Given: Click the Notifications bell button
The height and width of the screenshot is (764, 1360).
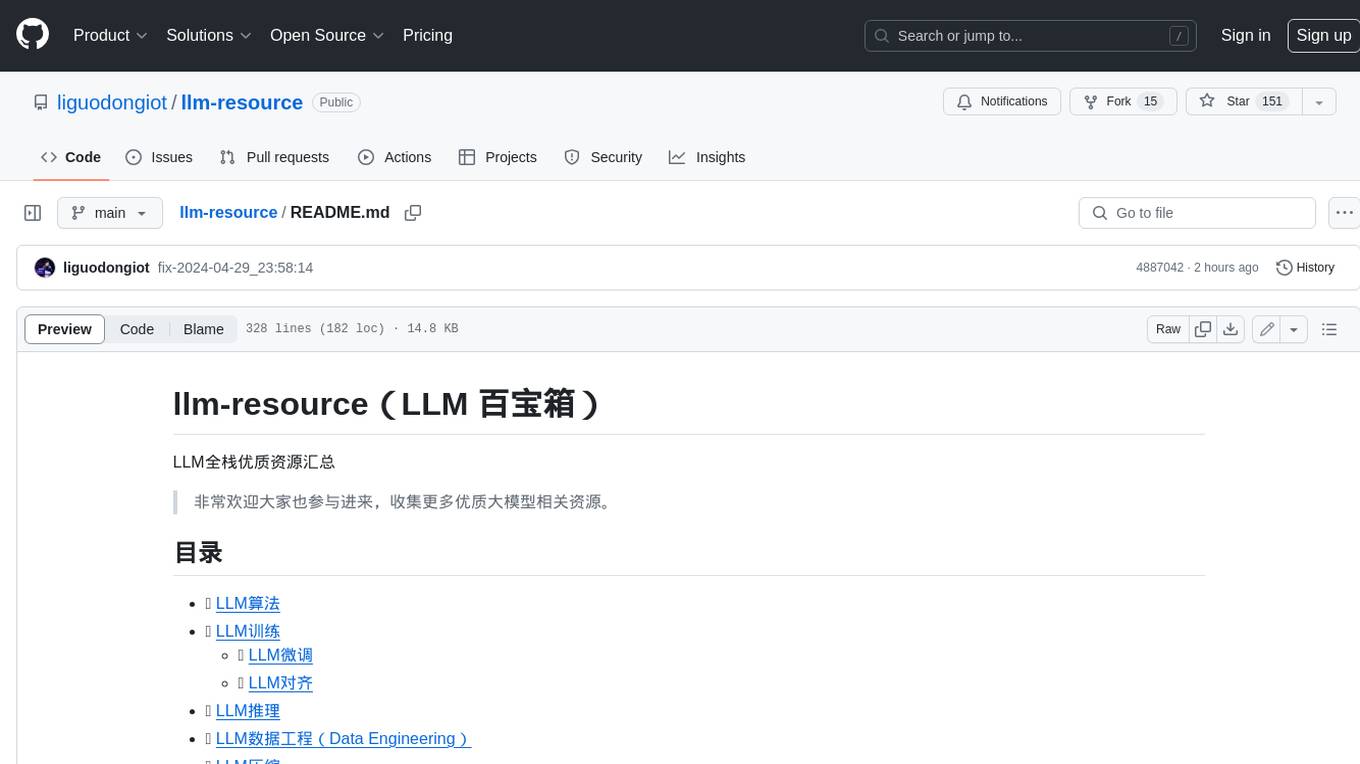Looking at the screenshot, I should (x=1002, y=102).
